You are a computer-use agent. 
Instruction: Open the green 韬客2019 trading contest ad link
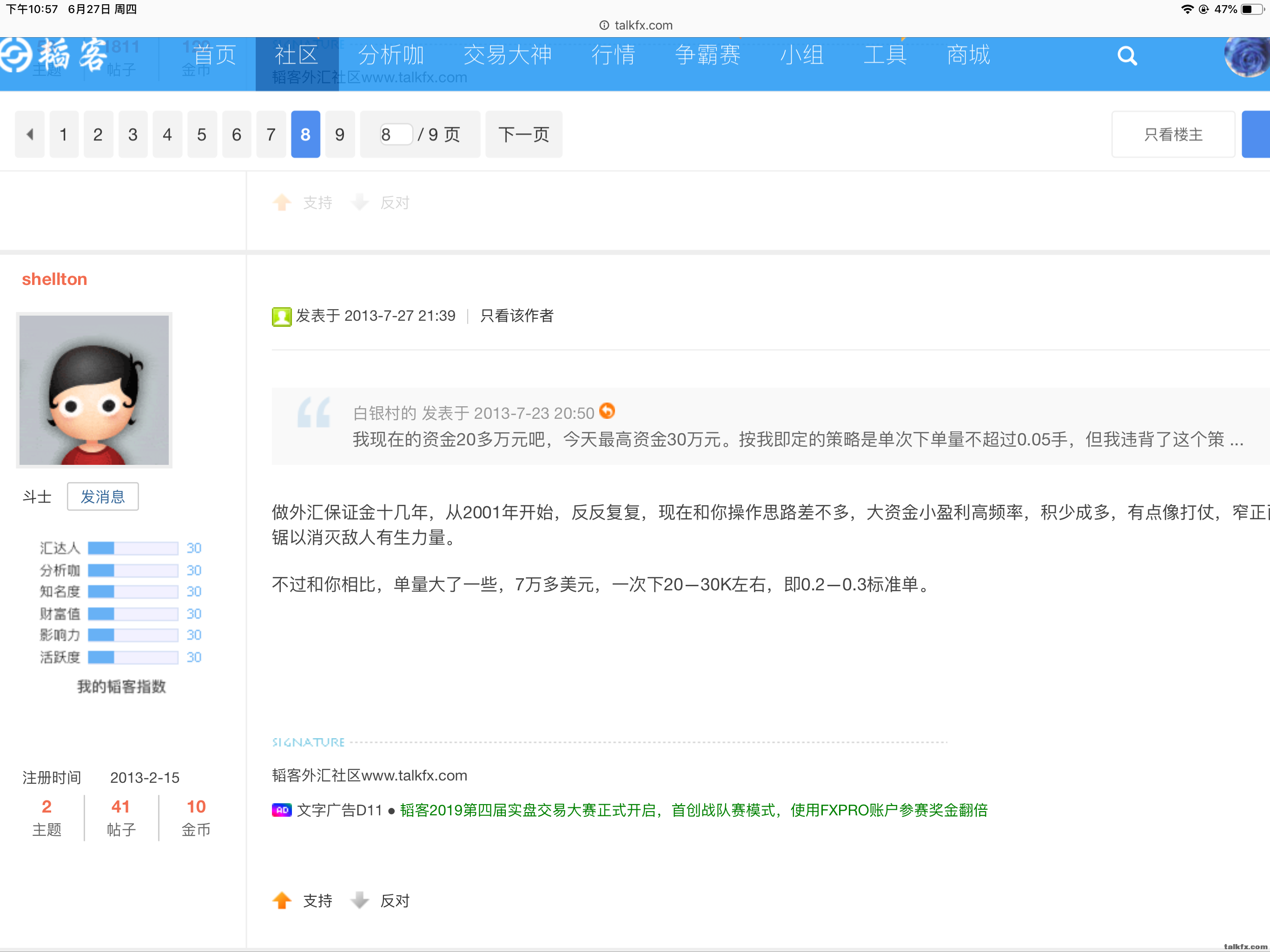tap(694, 810)
